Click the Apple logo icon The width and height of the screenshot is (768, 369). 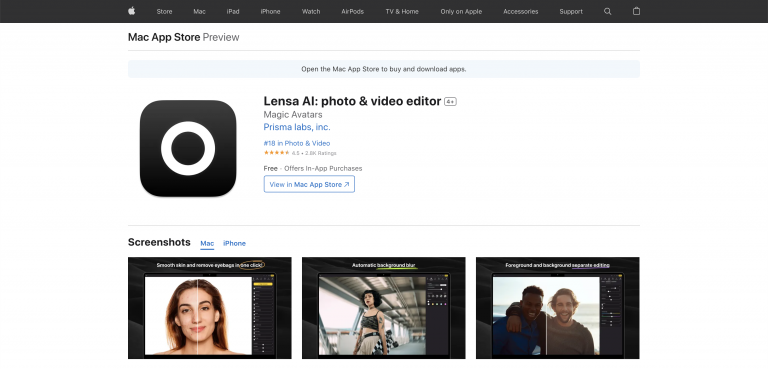tap(132, 11)
